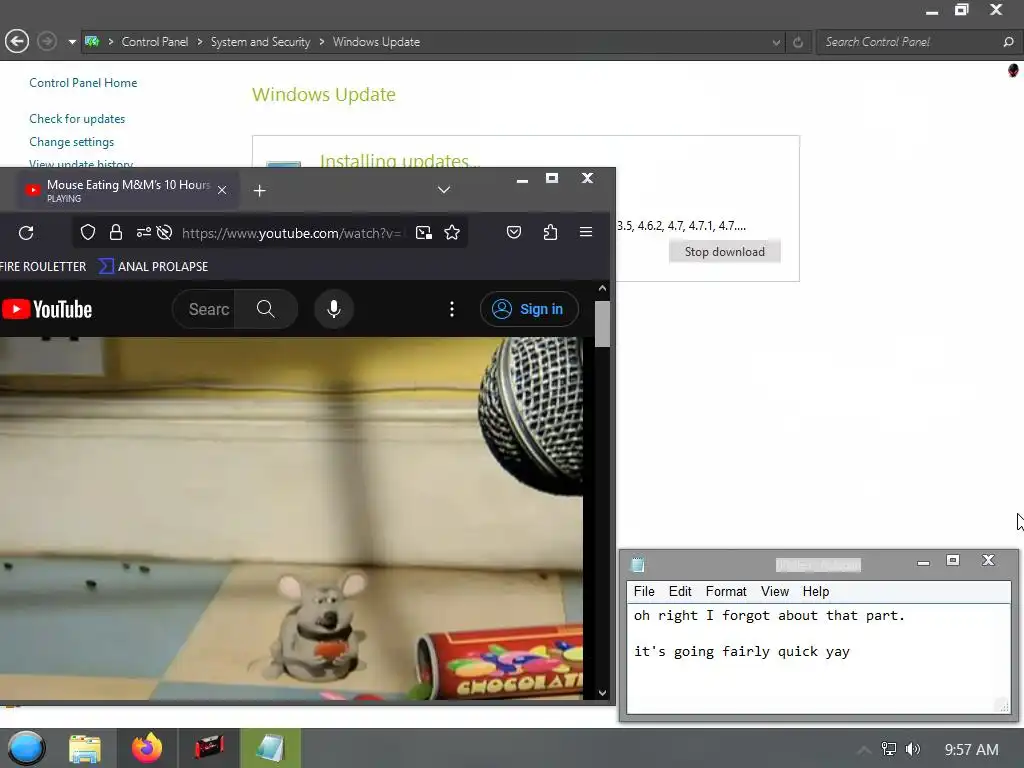Click the red taskbar application icon
The image size is (1024, 768).
[x=209, y=748]
